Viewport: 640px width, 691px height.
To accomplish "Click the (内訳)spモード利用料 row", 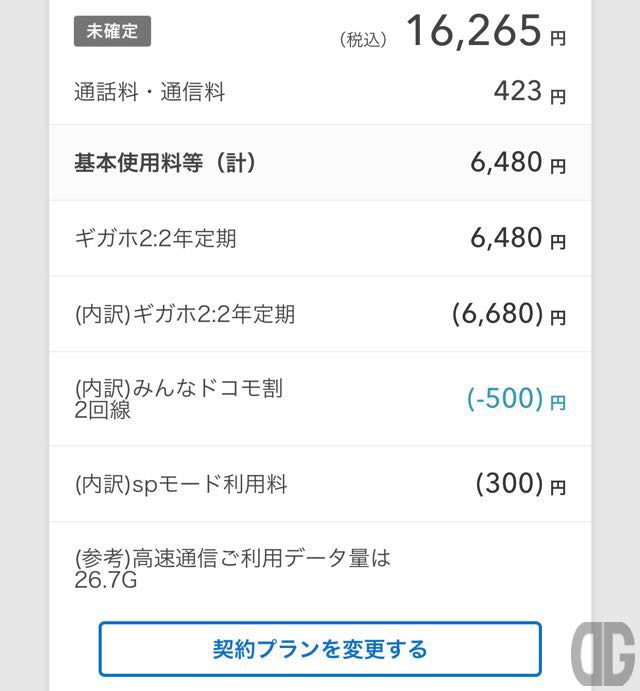I will pyautogui.click(x=320, y=484).
